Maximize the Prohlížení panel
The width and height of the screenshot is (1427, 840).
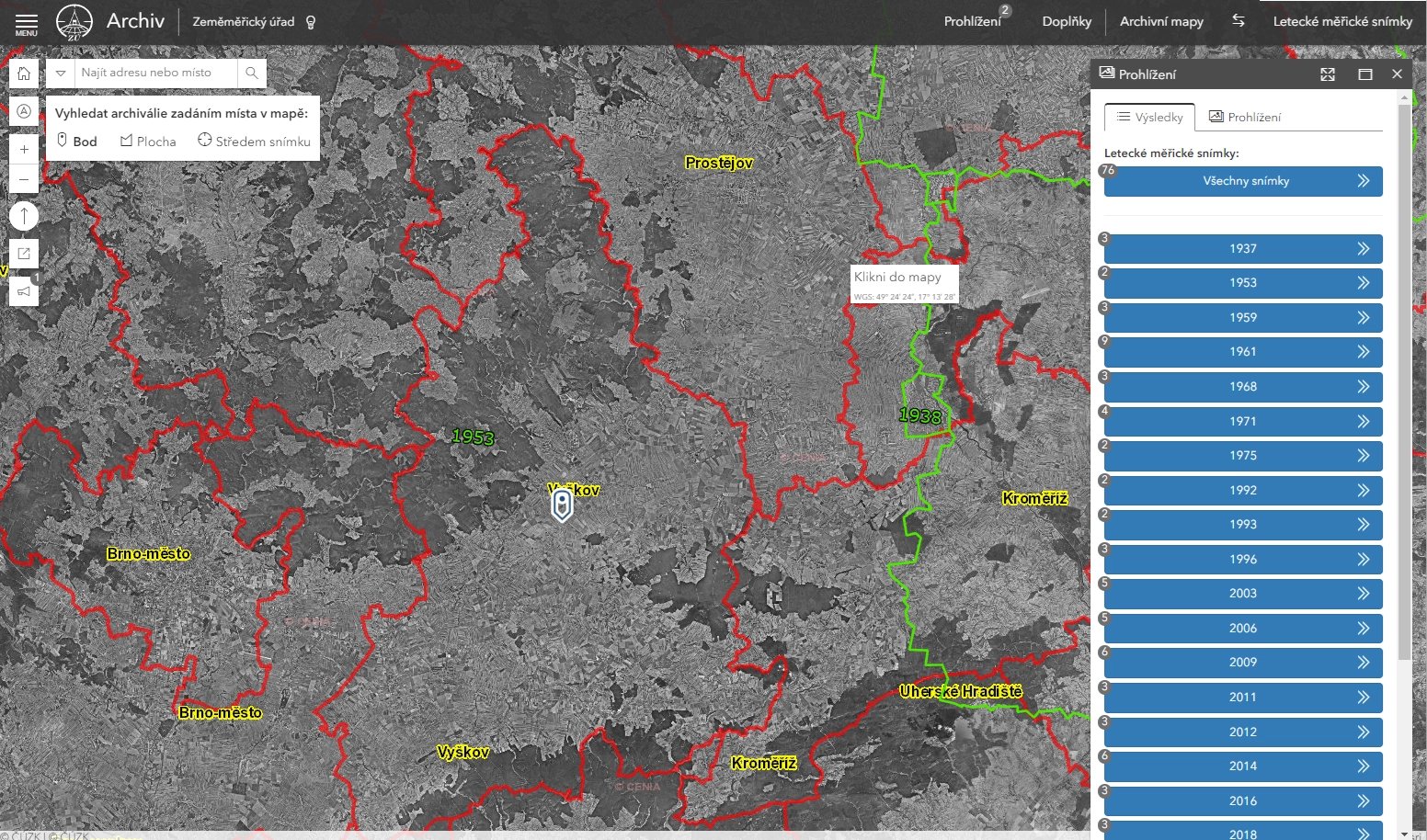1365,74
